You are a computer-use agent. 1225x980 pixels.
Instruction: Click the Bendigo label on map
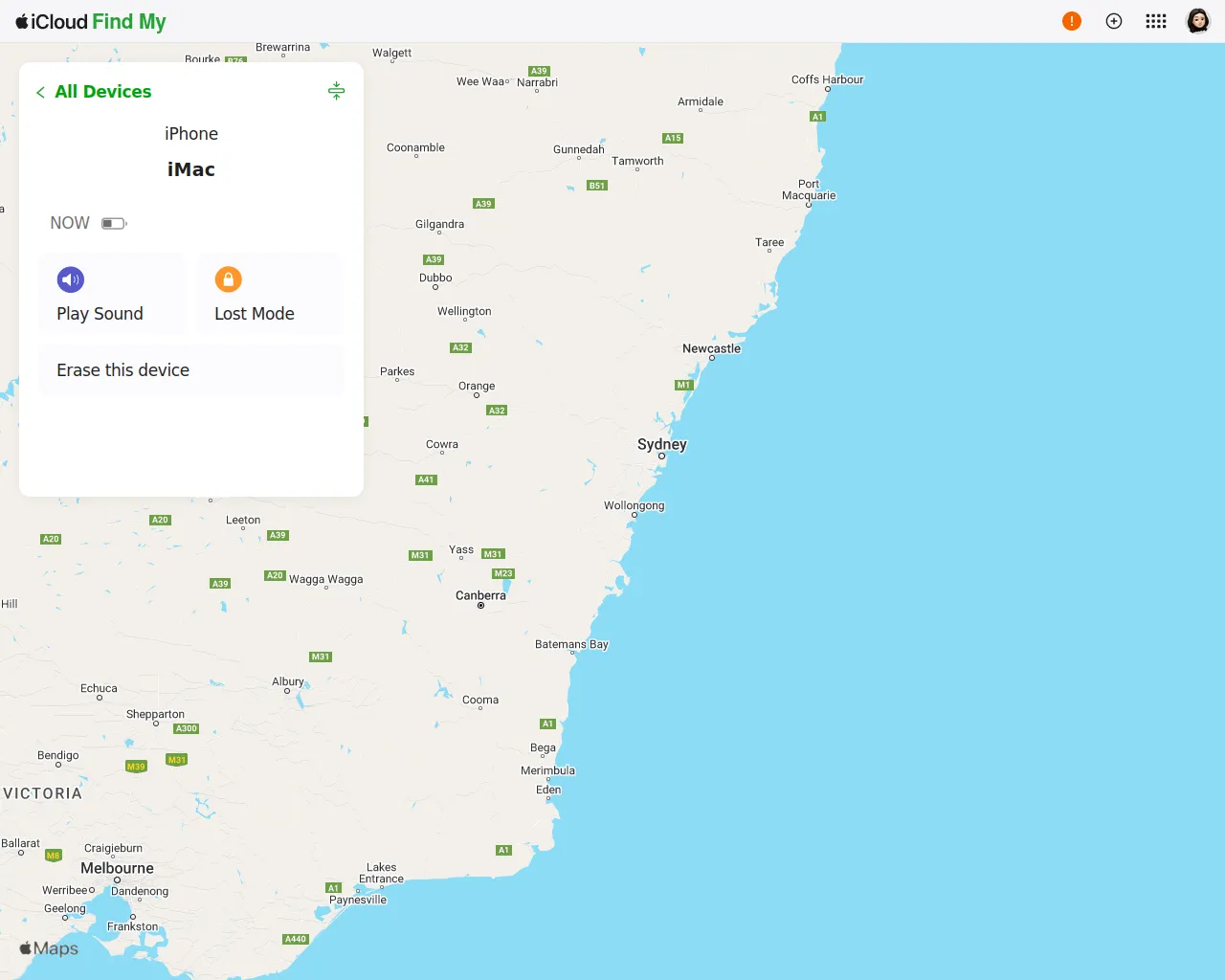tap(58, 755)
